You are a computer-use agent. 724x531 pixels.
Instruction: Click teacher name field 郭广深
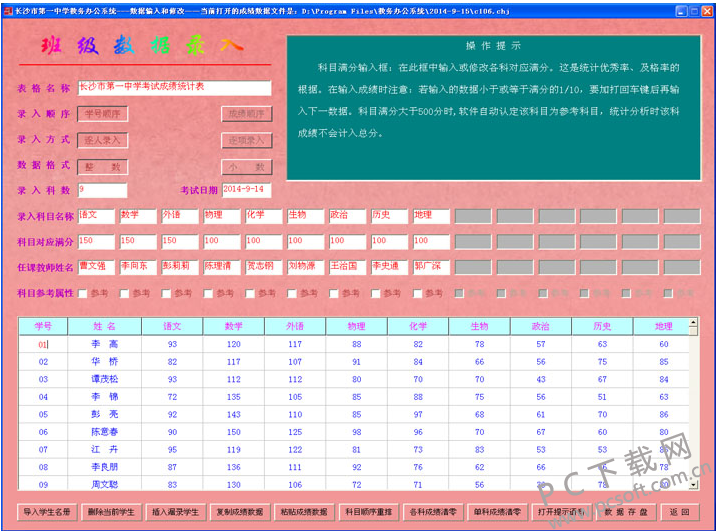pyautogui.click(x=431, y=267)
